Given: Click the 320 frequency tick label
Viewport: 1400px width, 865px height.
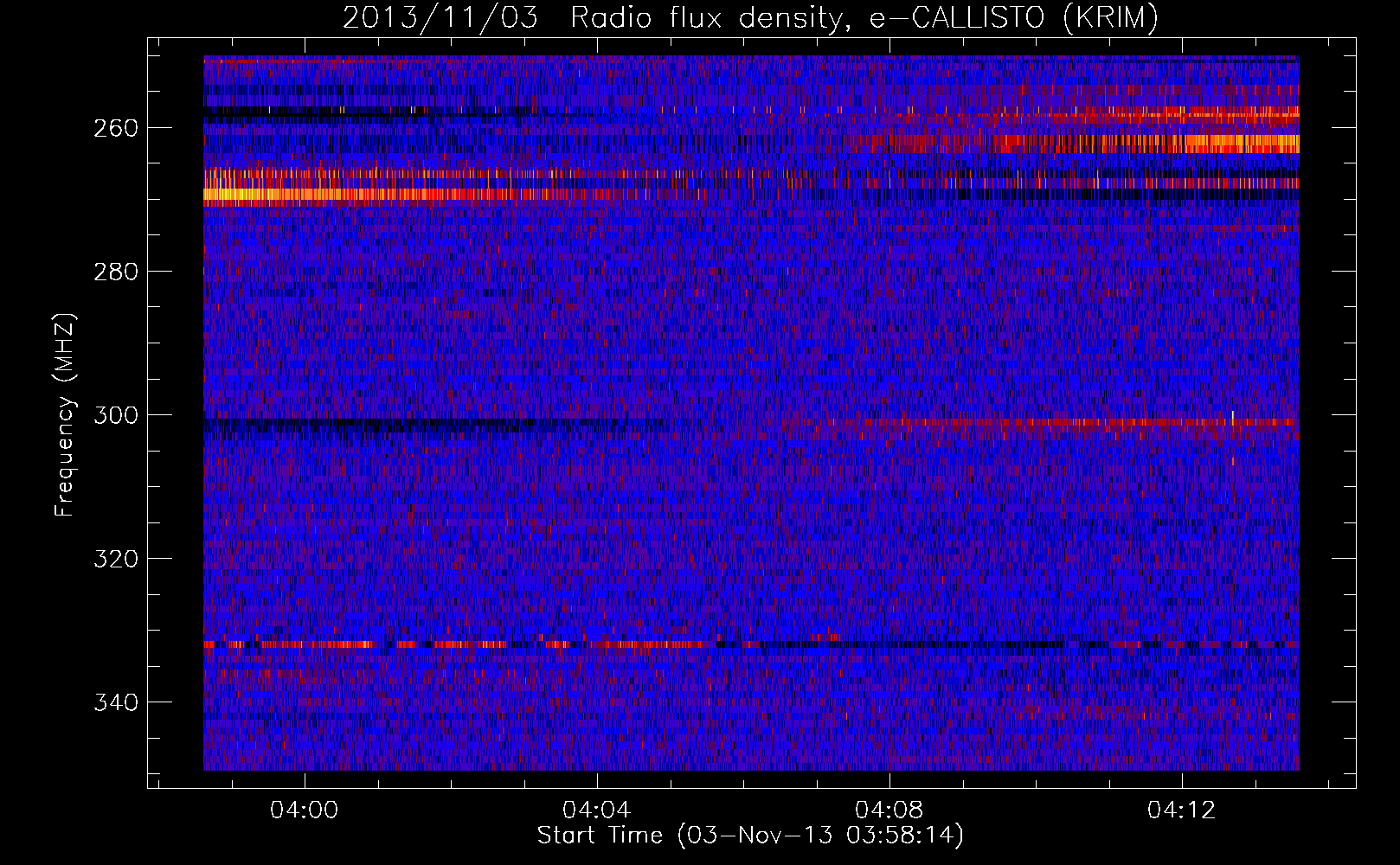Looking at the screenshot, I should pos(115,559).
